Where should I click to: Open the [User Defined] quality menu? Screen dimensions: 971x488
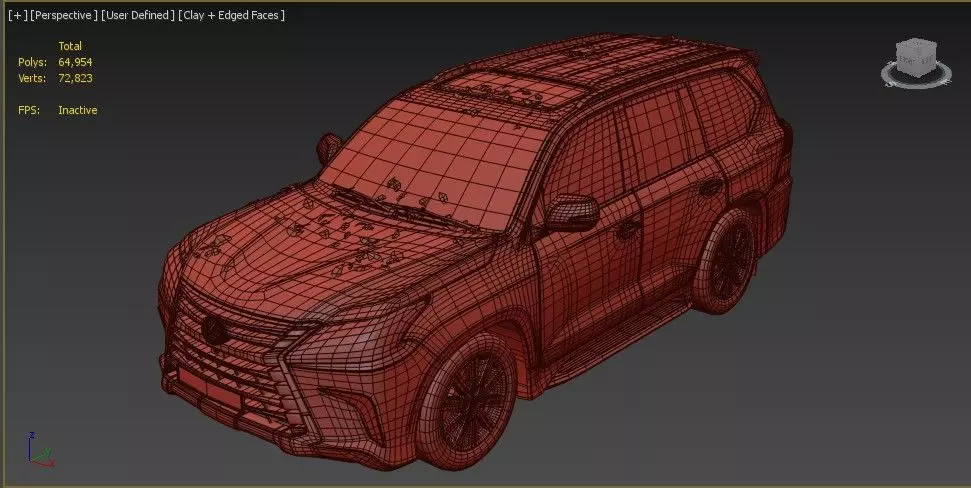tap(138, 15)
